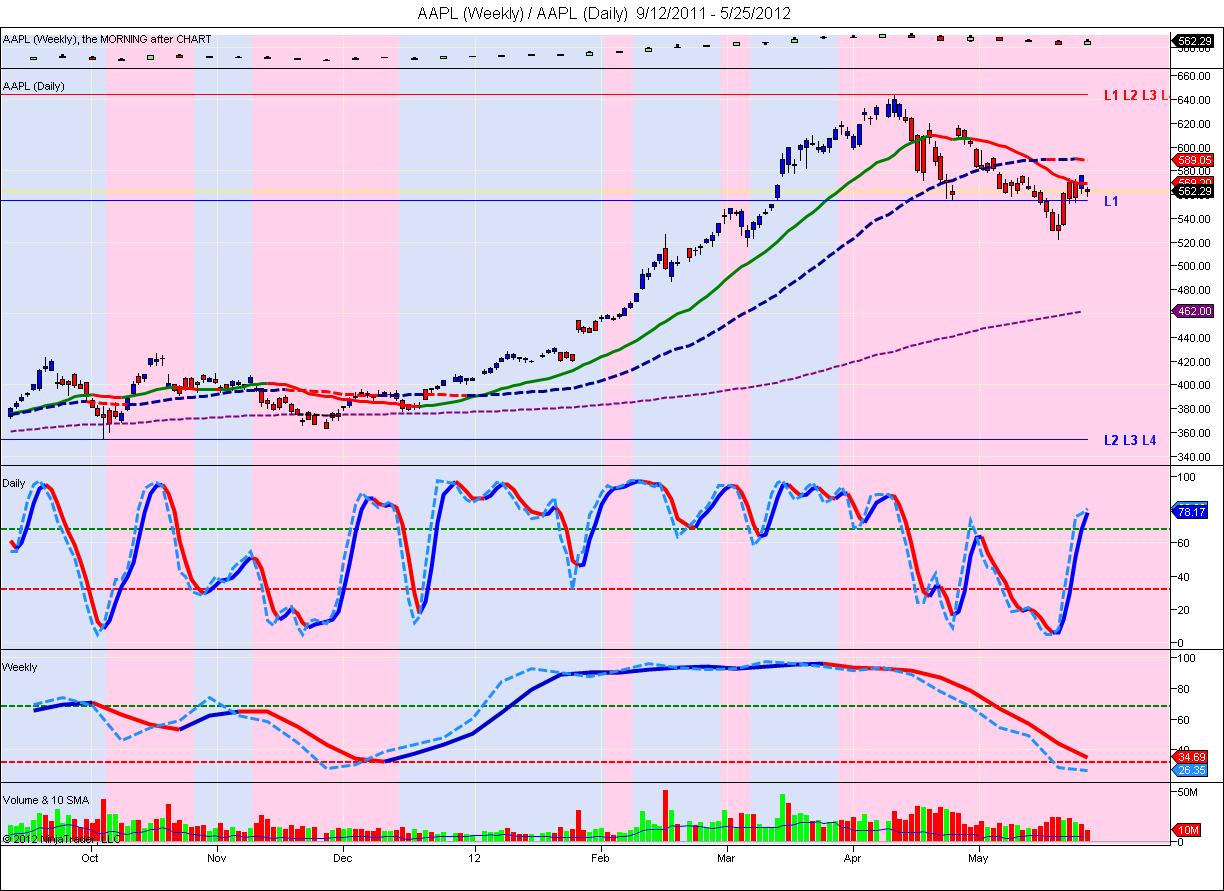Select the 660.00 price axis label
Screen dimensions: 1224x891
(x=1193, y=76)
